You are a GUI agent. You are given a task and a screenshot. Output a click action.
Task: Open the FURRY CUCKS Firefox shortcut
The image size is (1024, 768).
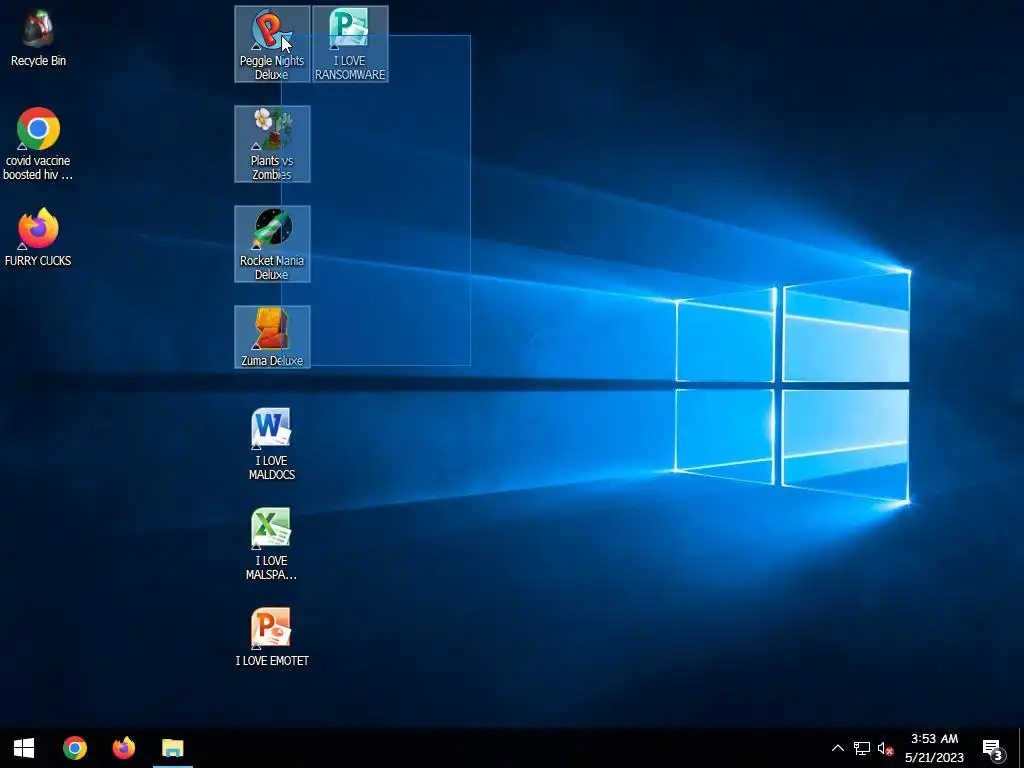click(38, 238)
